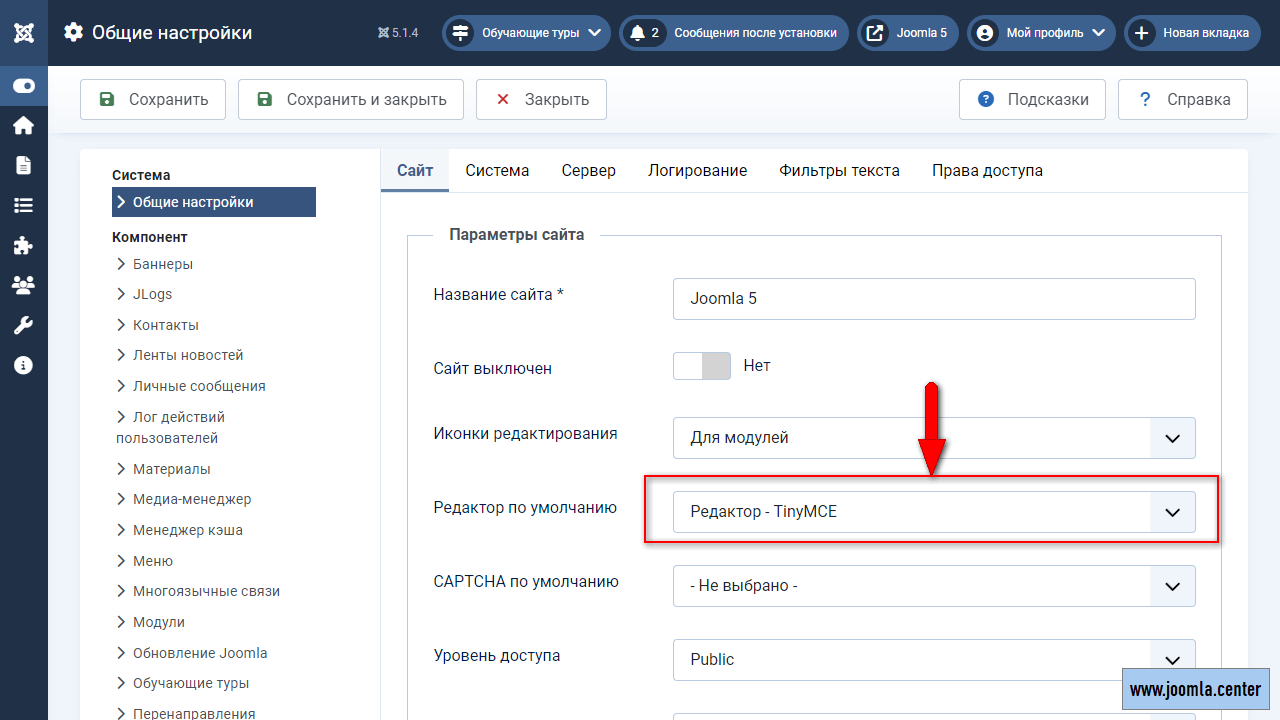
Task: Expand the Редактор по умолчанию dropdown
Action: pyautogui.click(x=934, y=512)
